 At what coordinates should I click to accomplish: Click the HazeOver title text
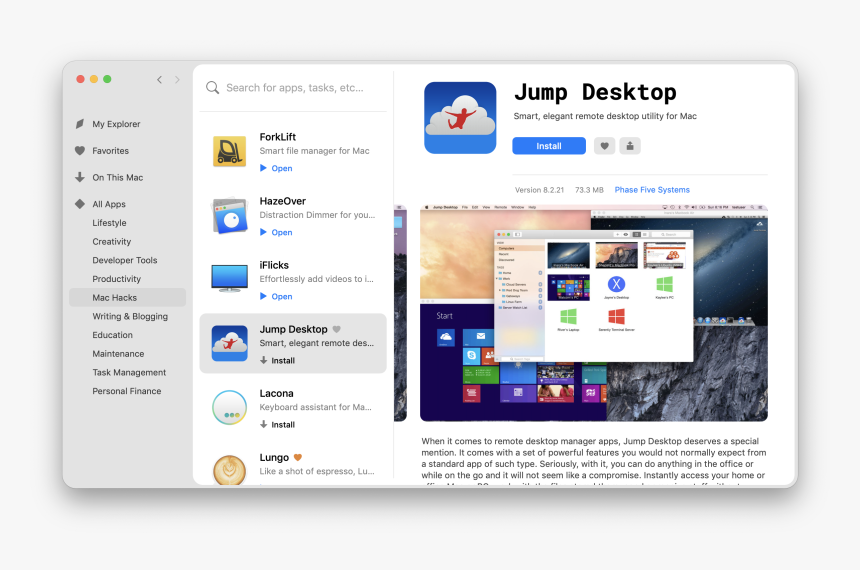(x=282, y=201)
